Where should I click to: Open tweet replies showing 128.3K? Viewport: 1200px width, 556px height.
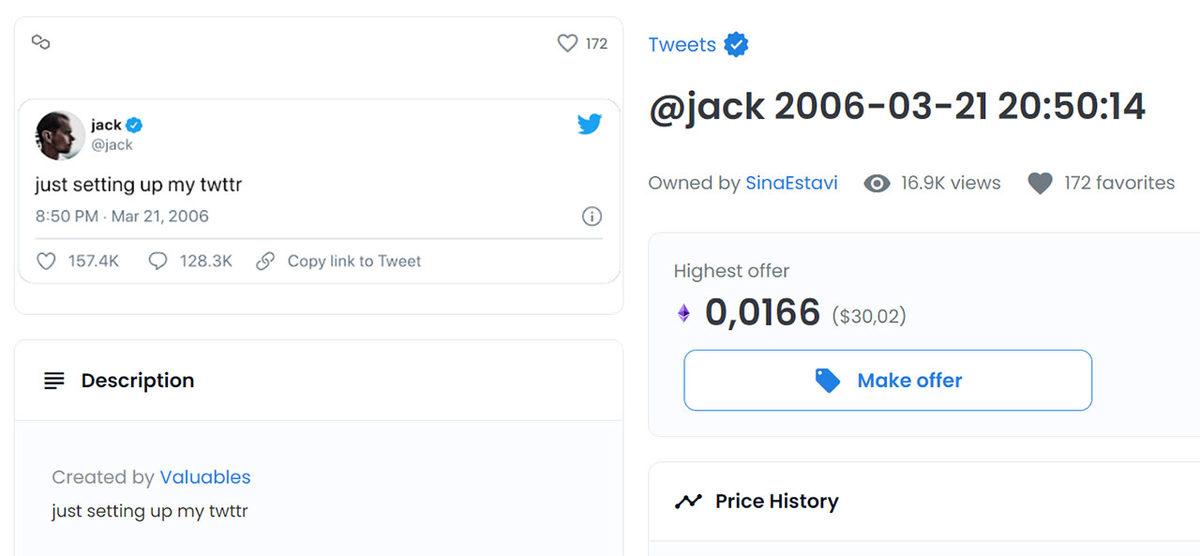(157, 261)
